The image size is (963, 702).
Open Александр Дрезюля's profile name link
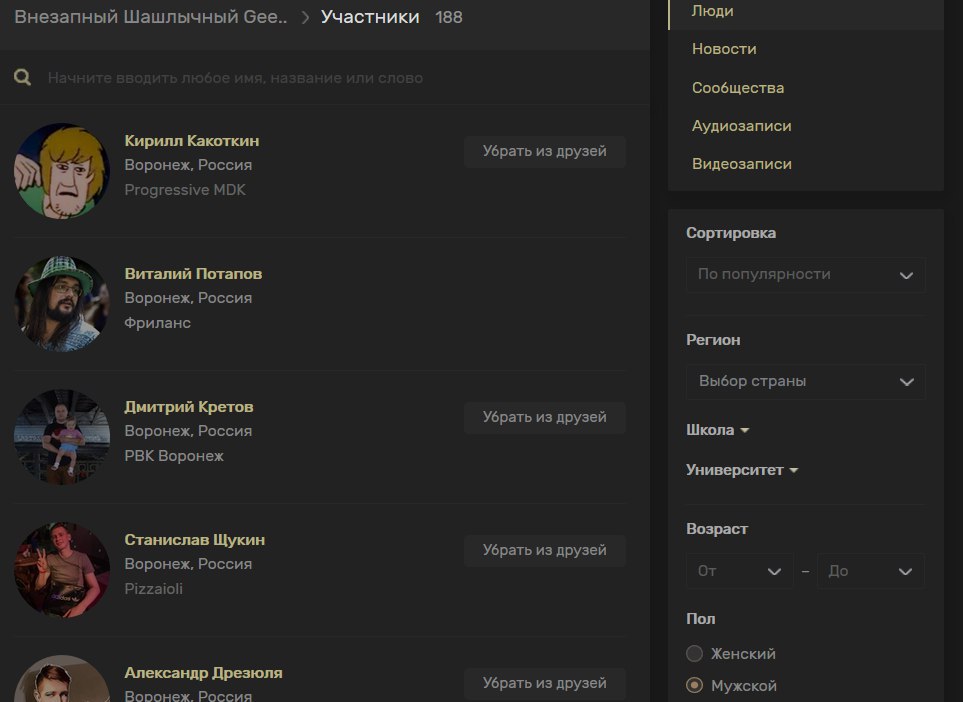click(203, 673)
